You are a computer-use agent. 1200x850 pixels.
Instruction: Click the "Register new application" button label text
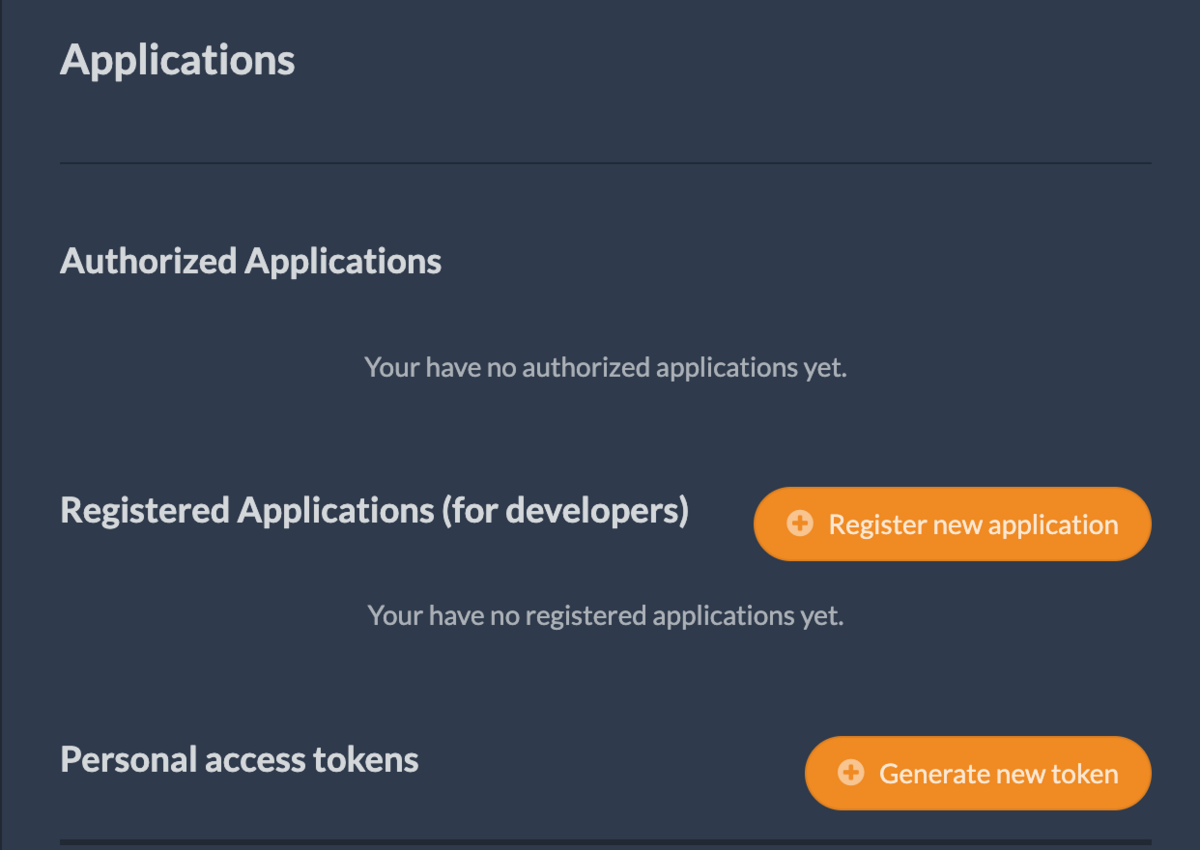click(973, 524)
